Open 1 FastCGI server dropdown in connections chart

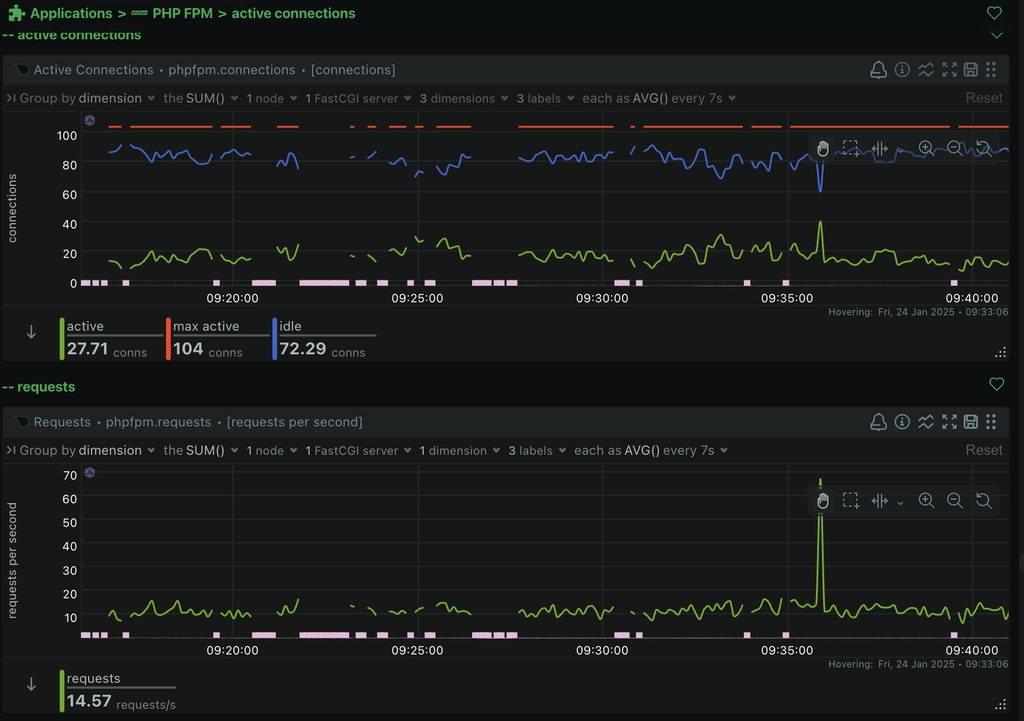(x=358, y=99)
